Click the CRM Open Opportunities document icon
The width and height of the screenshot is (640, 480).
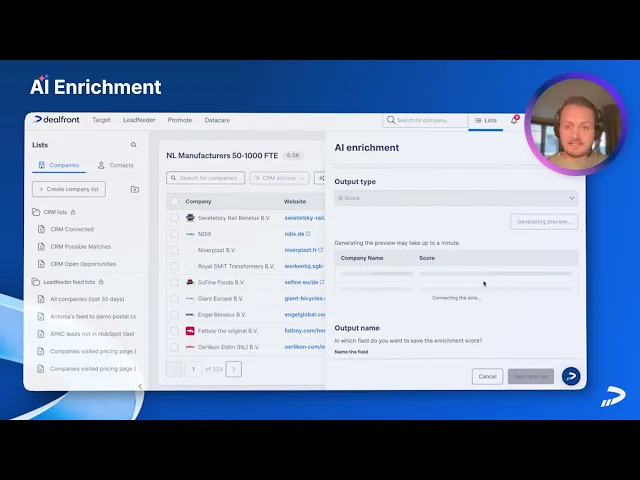[x=41, y=264]
